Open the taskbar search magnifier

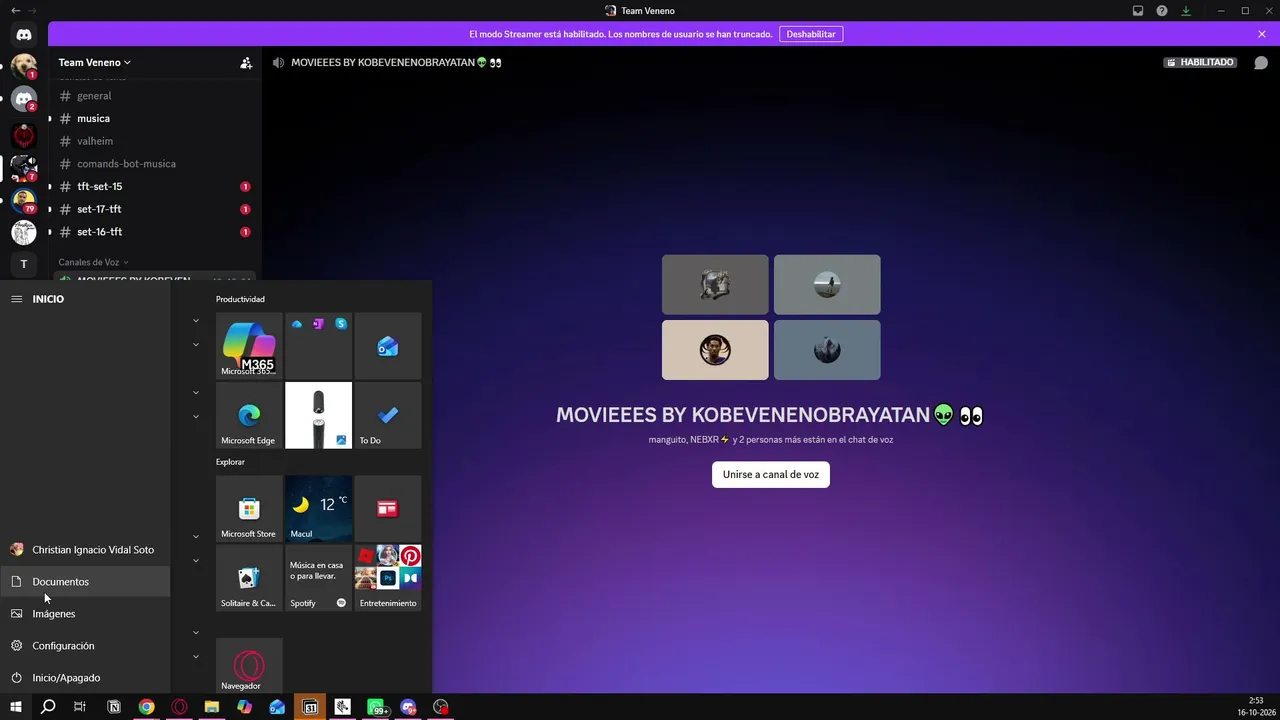click(48, 707)
